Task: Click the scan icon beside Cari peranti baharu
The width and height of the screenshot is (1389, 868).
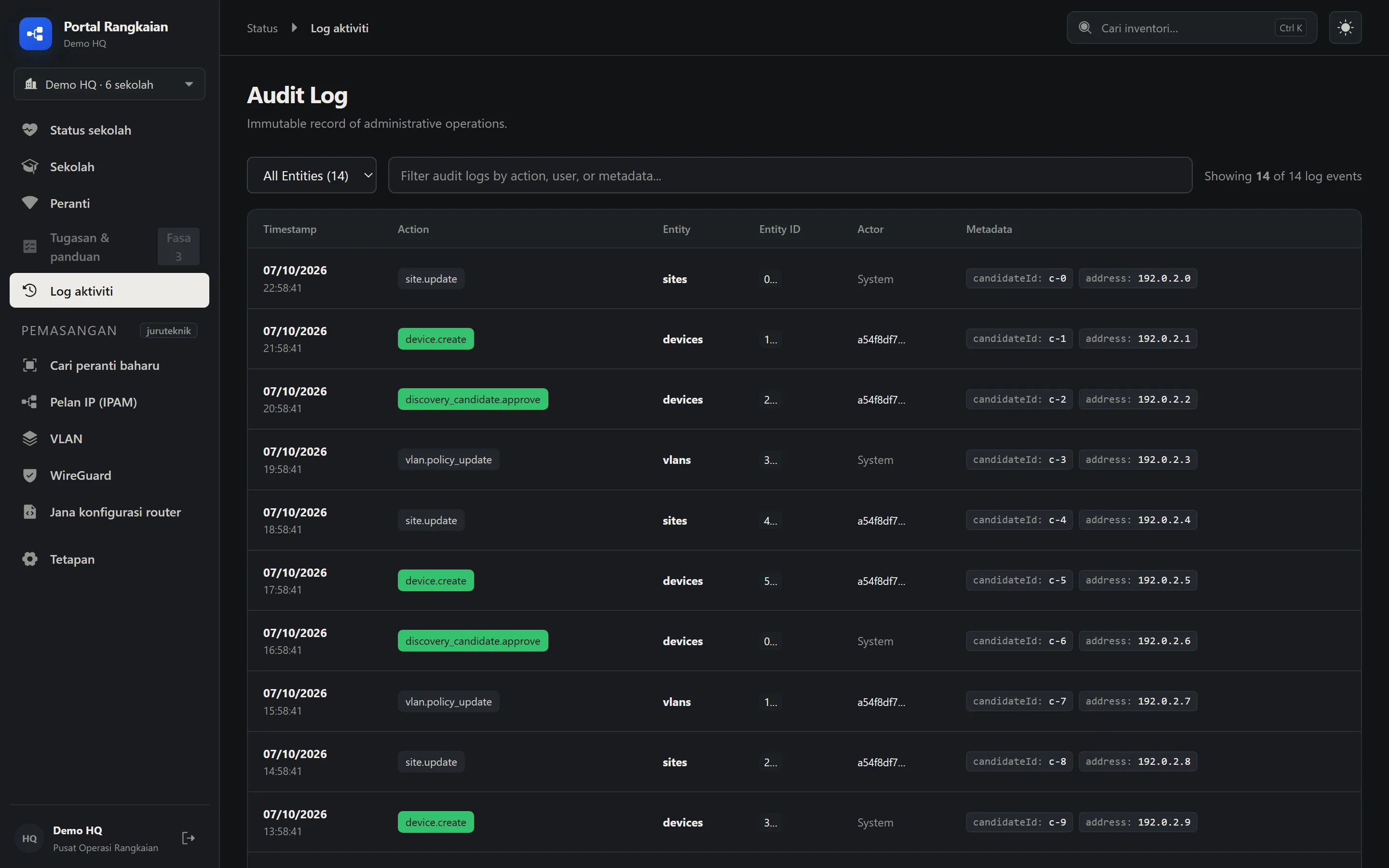Action: pos(30,365)
